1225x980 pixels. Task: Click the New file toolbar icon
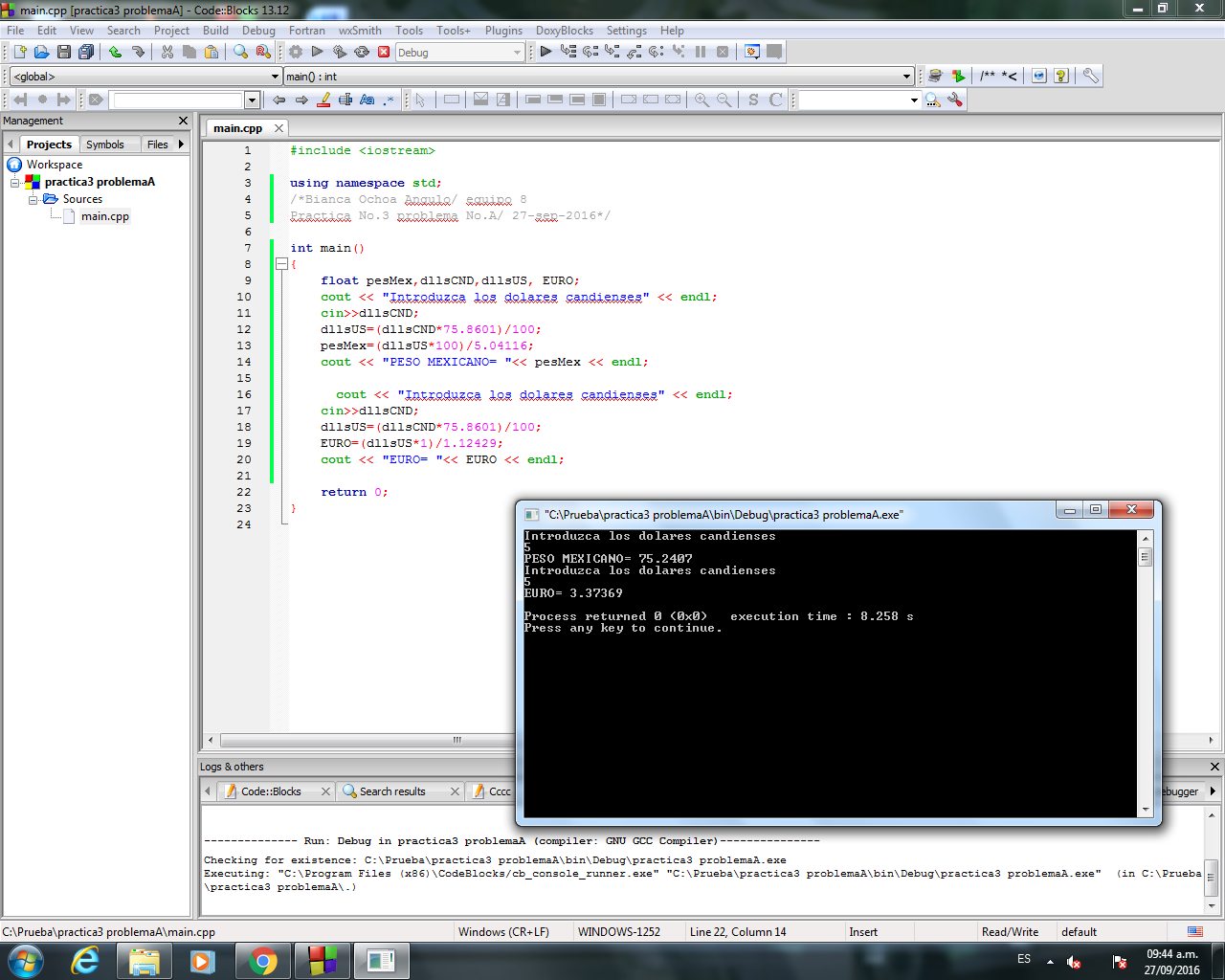19,52
